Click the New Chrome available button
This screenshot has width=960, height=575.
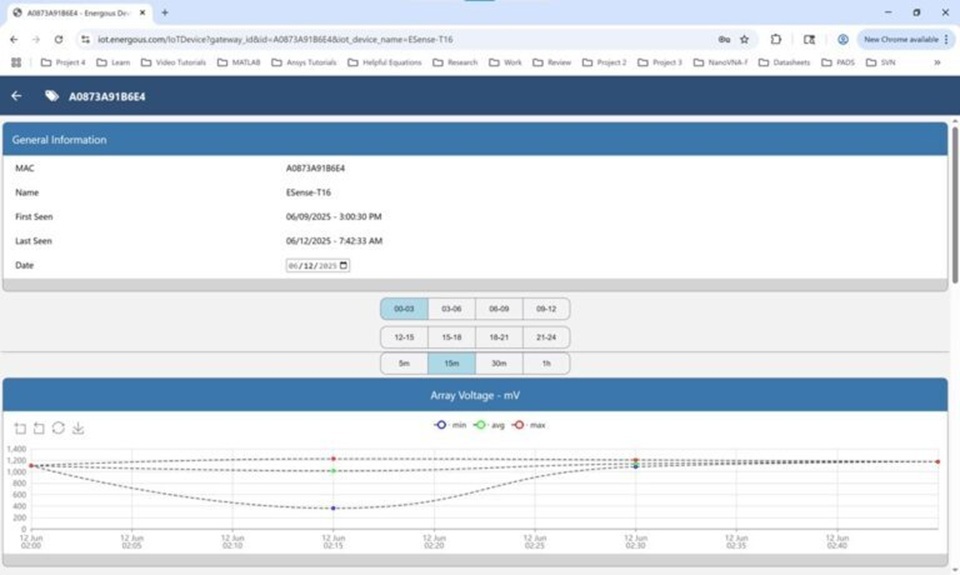[x=901, y=39]
